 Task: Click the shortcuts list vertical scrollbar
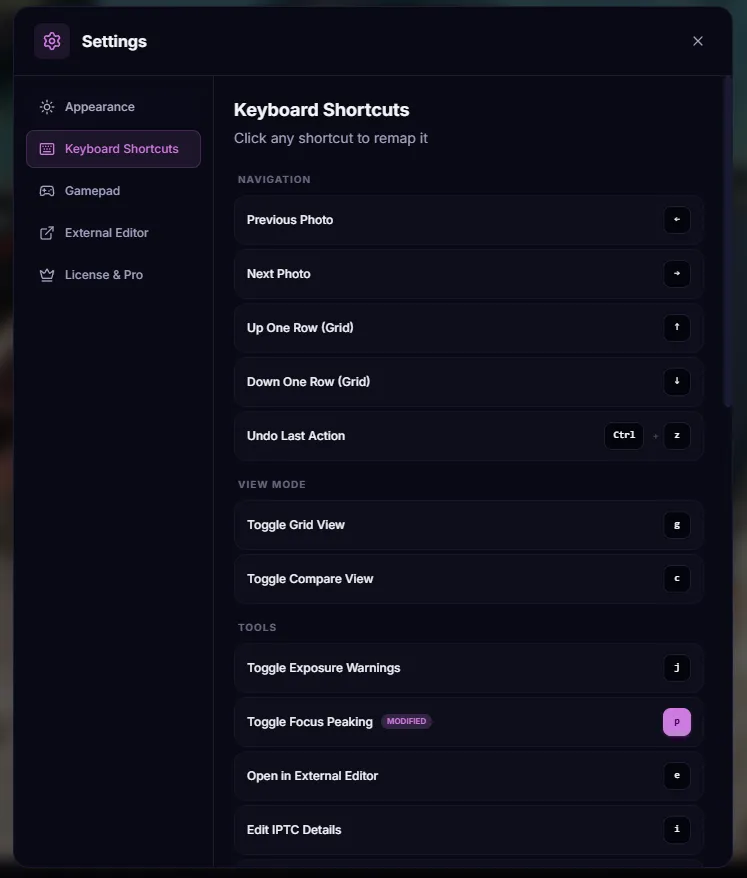point(727,242)
